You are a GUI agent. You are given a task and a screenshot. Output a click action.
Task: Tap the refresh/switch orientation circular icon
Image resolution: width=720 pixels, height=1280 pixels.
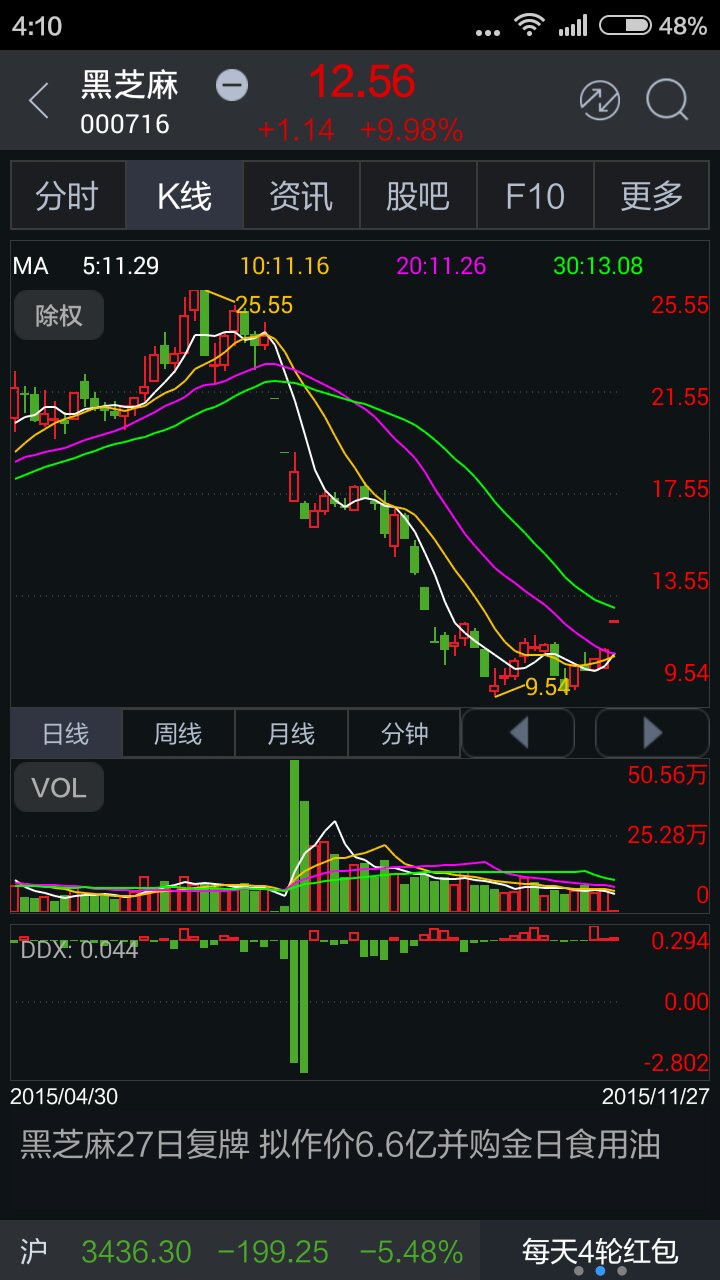pos(600,101)
